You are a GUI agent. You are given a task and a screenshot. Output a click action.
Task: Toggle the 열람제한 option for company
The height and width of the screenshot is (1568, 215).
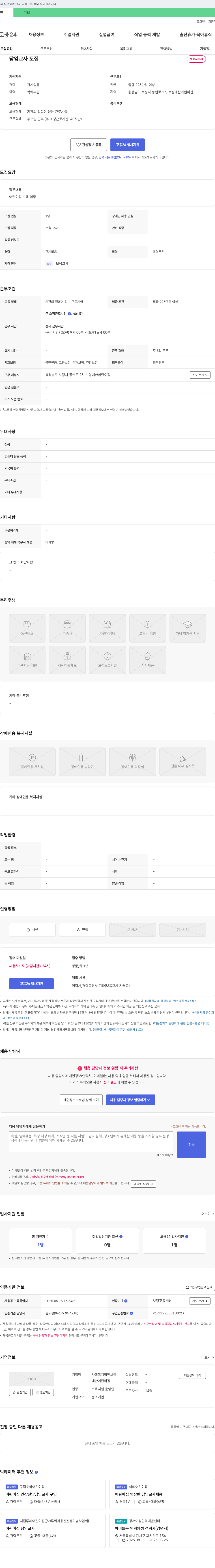[x=43, y=1392]
